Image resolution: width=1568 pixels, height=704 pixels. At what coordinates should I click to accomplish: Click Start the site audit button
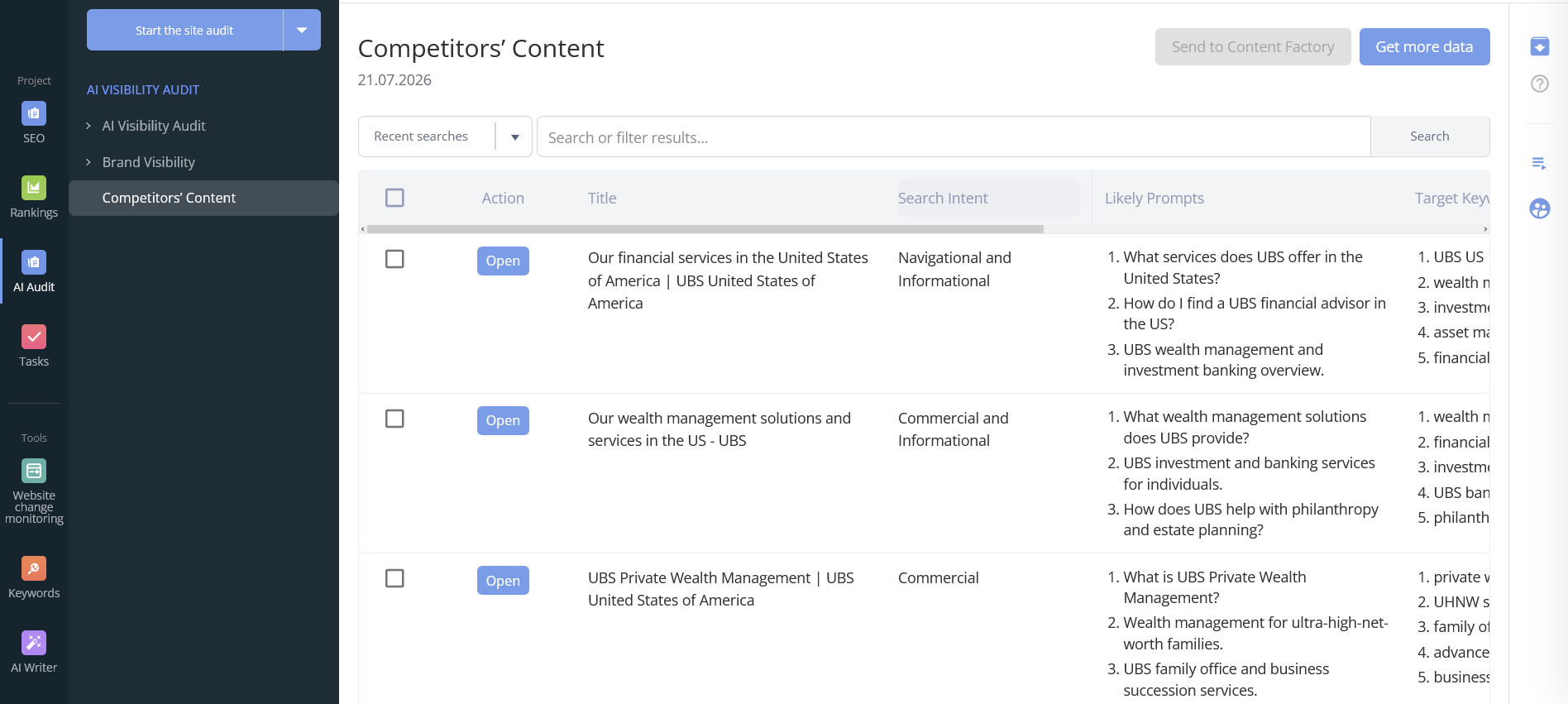point(184,30)
